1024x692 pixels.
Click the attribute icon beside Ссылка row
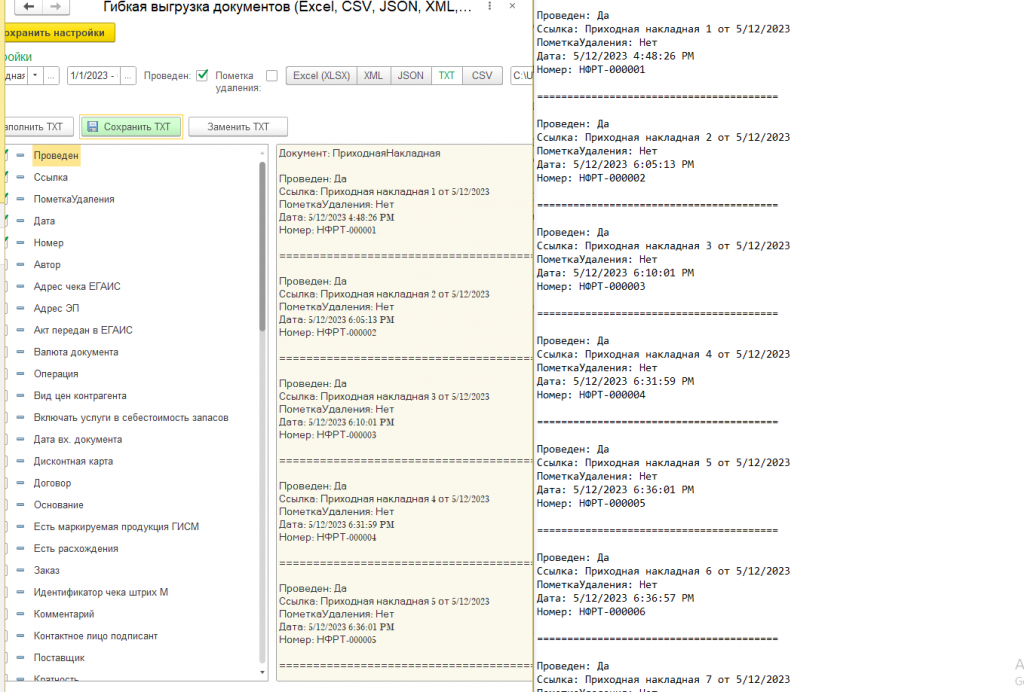pyautogui.click(x=20, y=177)
